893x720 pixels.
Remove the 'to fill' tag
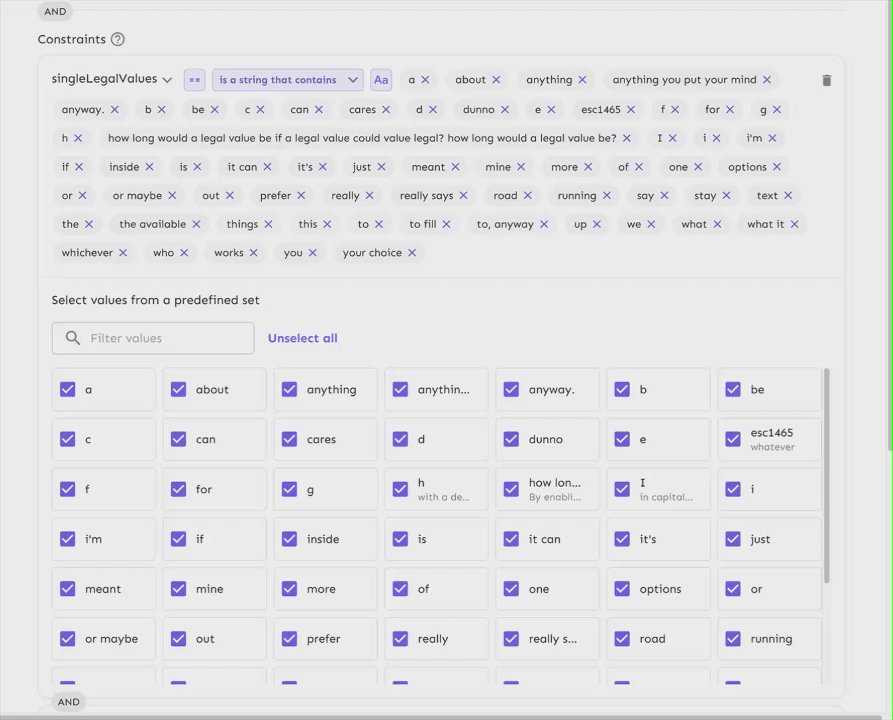click(x=446, y=224)
